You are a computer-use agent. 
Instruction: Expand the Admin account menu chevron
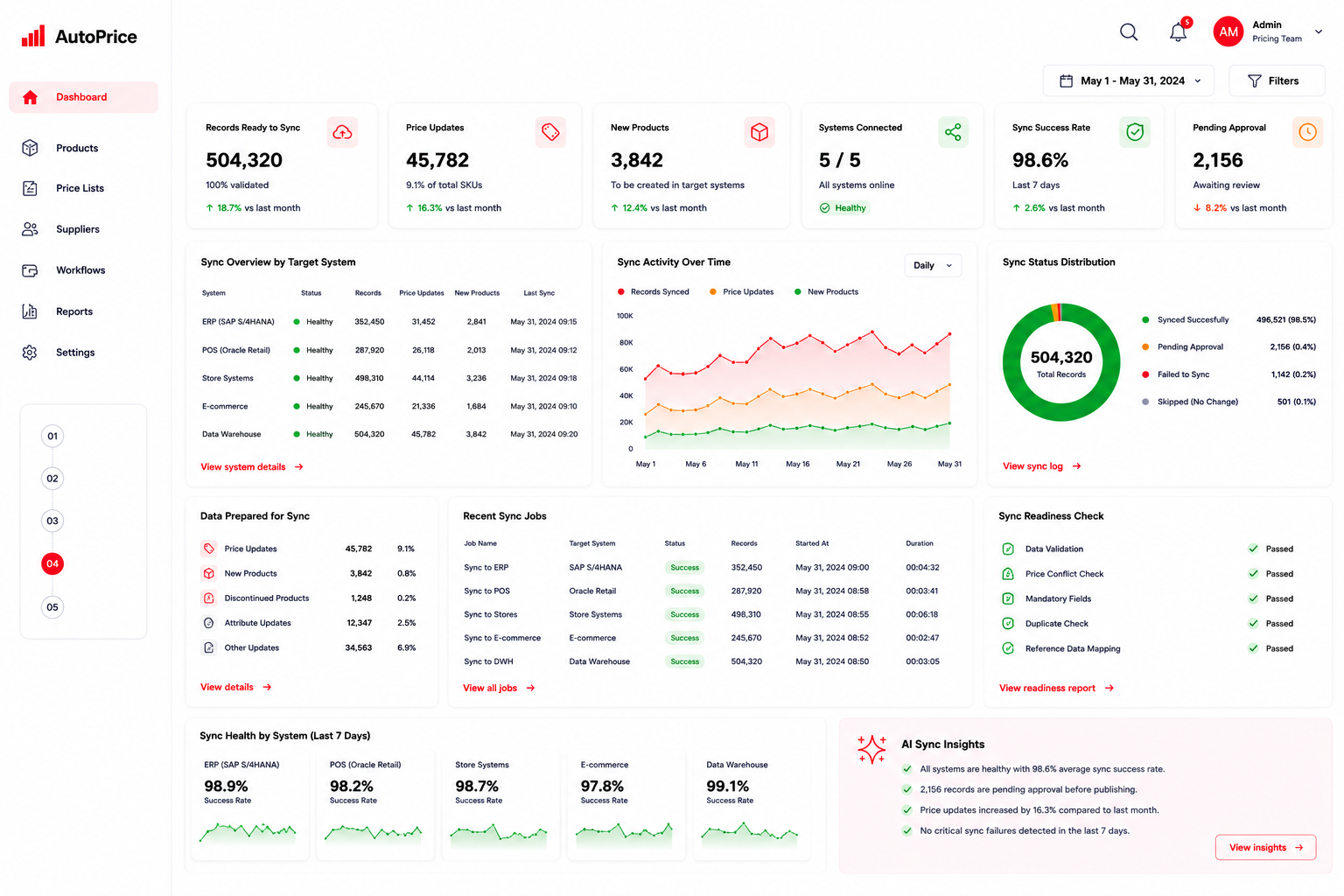pos(1319,31)
